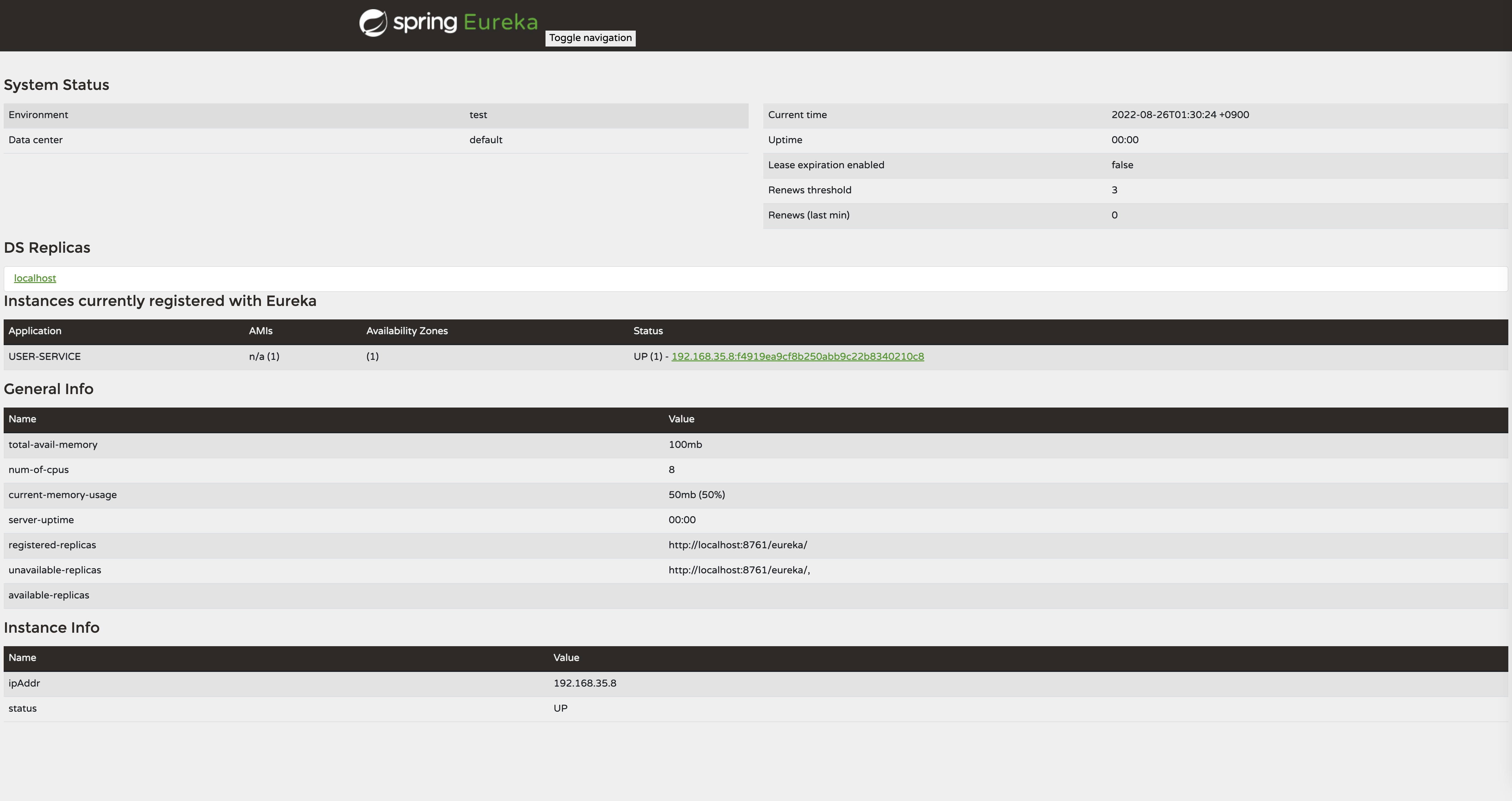Viewport: 1512px width, 801px height.
Task: Click the unavailable-replicas URL value
Action: pyautogui.click(x=738, y=570)
